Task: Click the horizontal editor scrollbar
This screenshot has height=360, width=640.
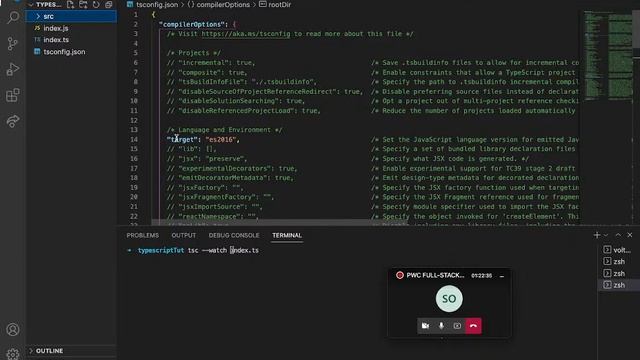Action: pos(280,223)
